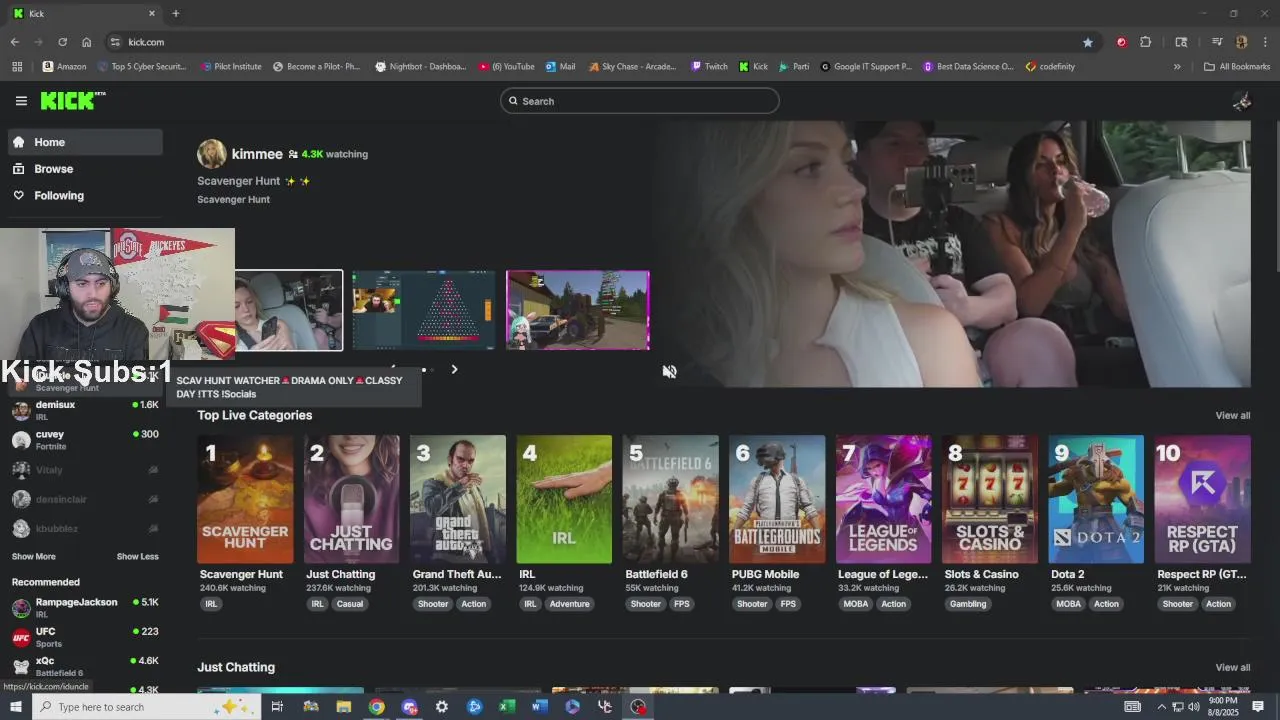Screen dimensions: 1280x720
Task: Open All Bookmarks folder
Action: pyautogui.click(x=1237, y=67)
